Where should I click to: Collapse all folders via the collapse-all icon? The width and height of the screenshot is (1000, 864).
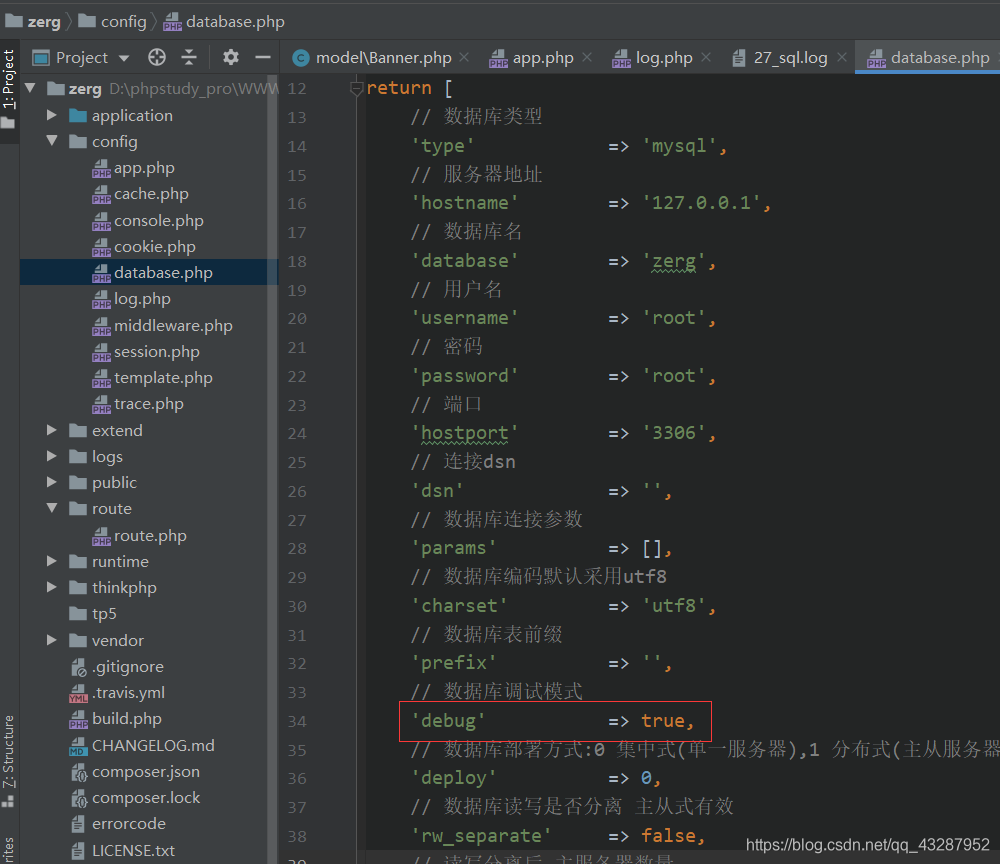[x=189, y=57]
